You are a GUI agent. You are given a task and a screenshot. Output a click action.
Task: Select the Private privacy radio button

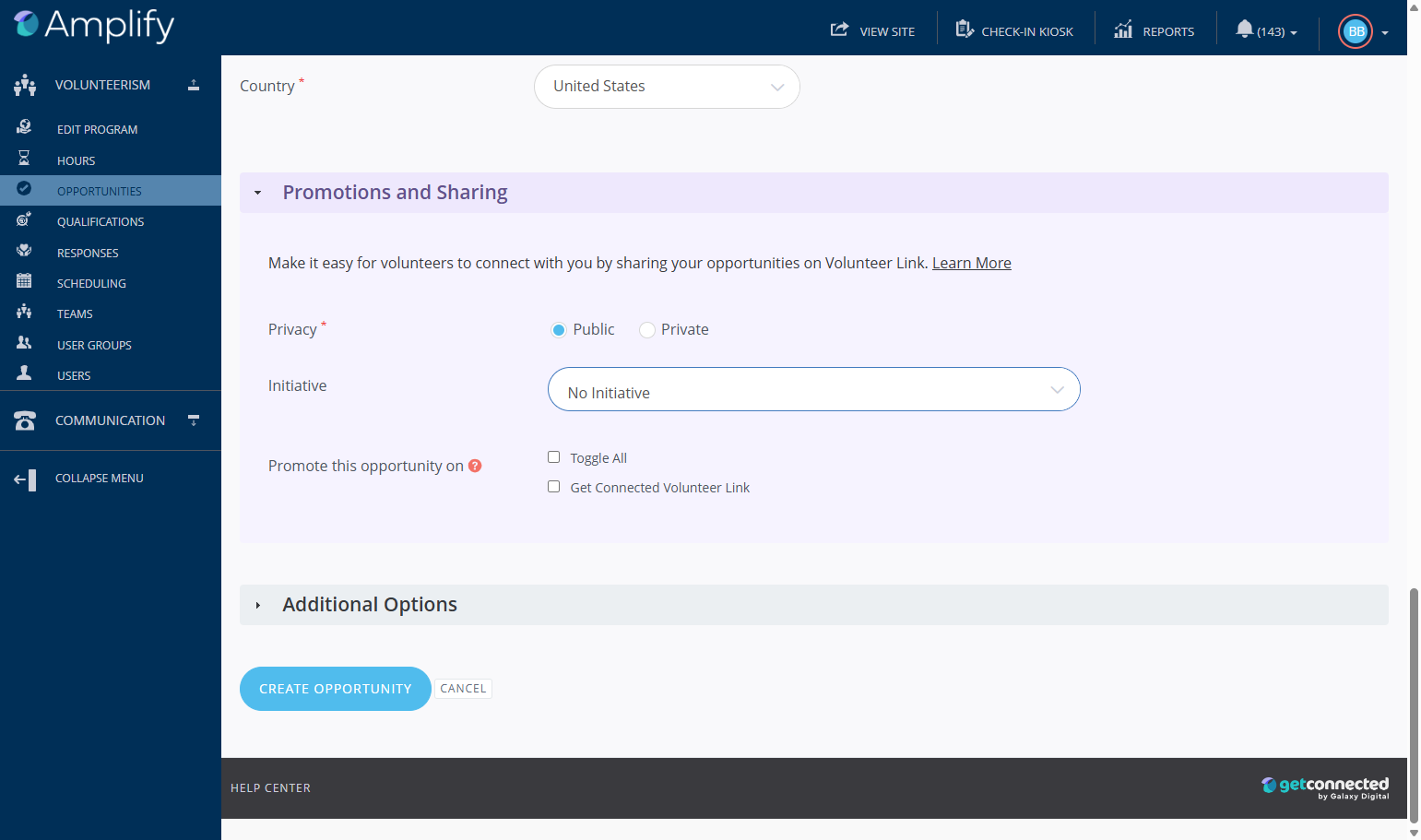click(647, 330)
